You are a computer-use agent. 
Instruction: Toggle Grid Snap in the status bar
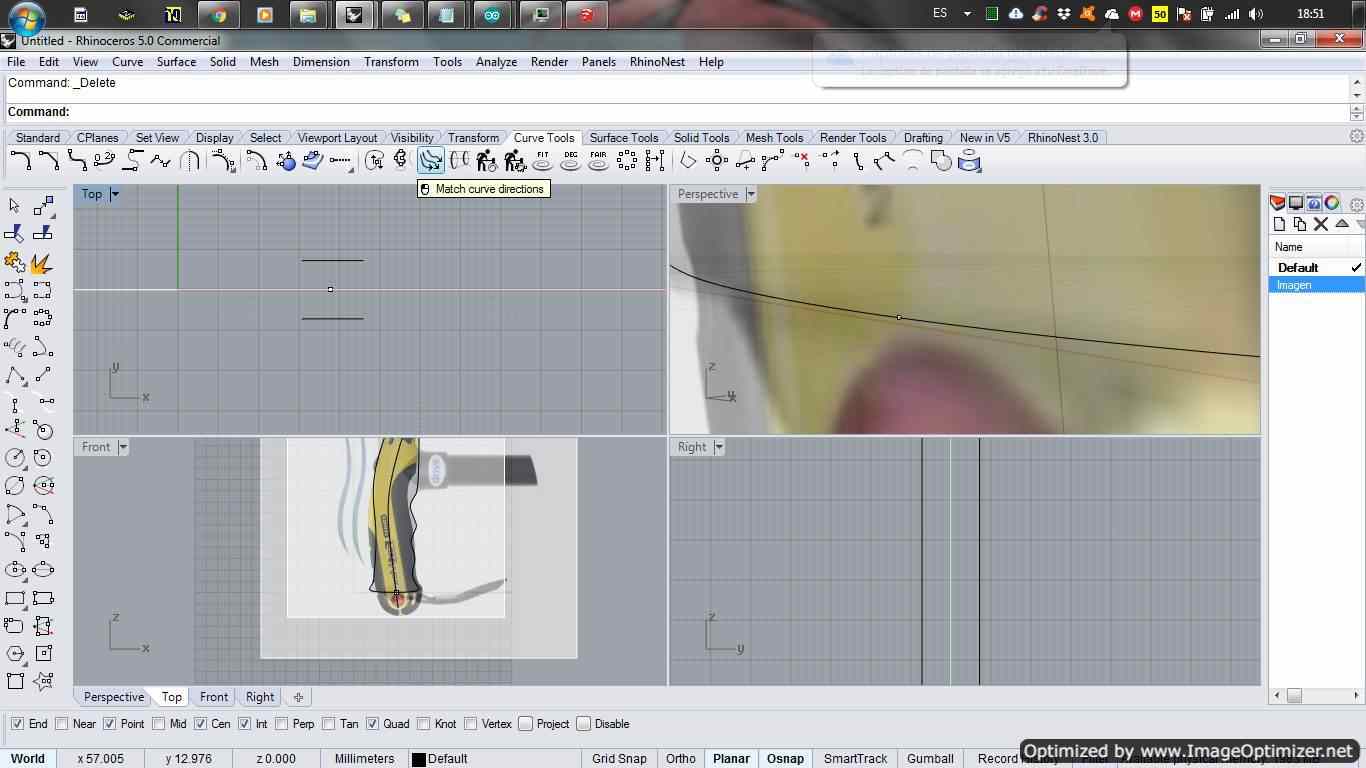pyautogui.click(x=619, y=759)
